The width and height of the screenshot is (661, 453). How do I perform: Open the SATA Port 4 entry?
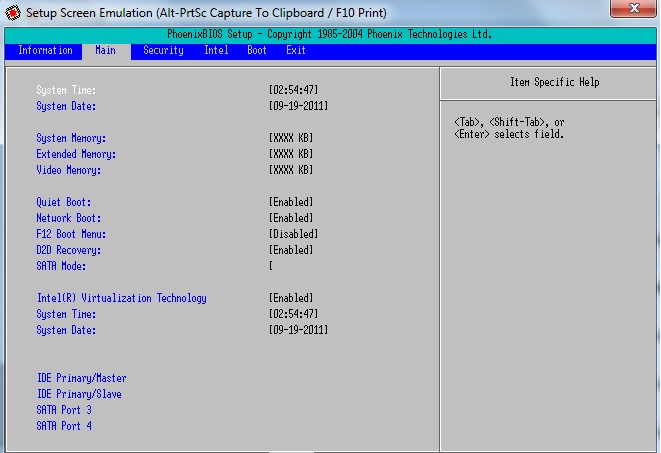[64, 426]
